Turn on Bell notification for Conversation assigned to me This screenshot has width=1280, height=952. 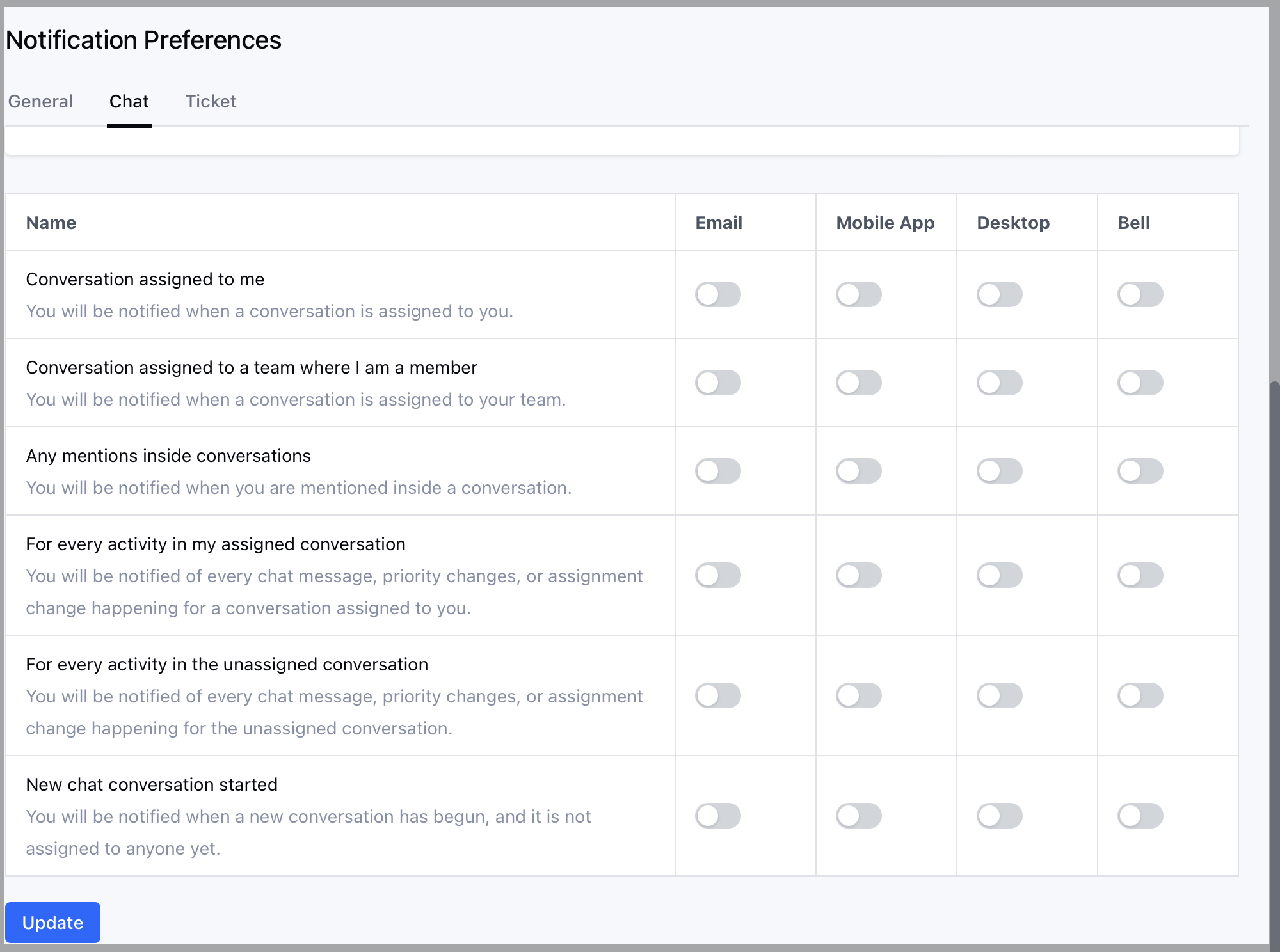[x=1140, y=294]
